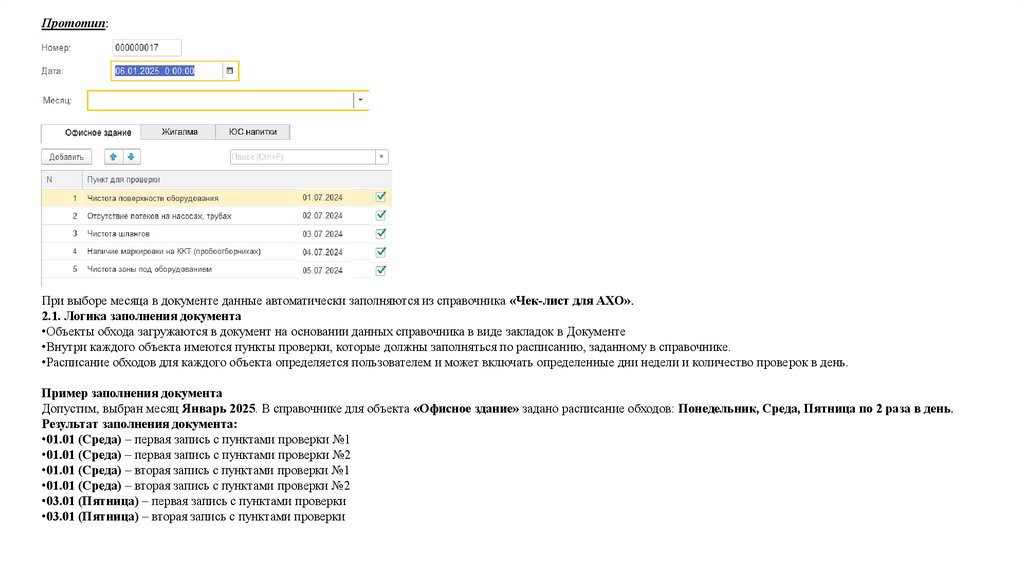Click the N column header
1024x574 pixels.
(62, 180)
